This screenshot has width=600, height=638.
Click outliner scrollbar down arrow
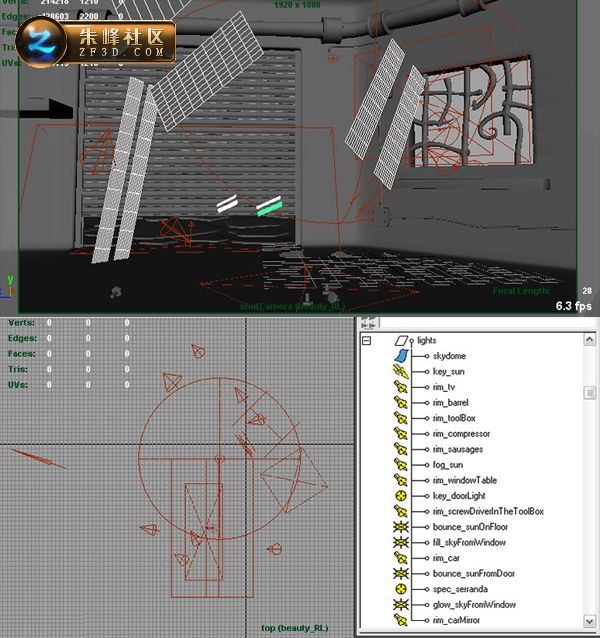tap(589, 621)
